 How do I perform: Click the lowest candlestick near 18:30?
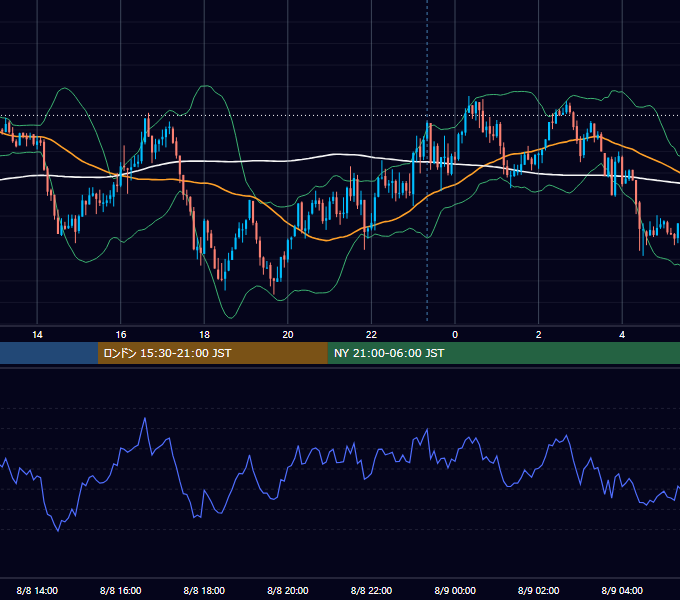pos(225,274)
